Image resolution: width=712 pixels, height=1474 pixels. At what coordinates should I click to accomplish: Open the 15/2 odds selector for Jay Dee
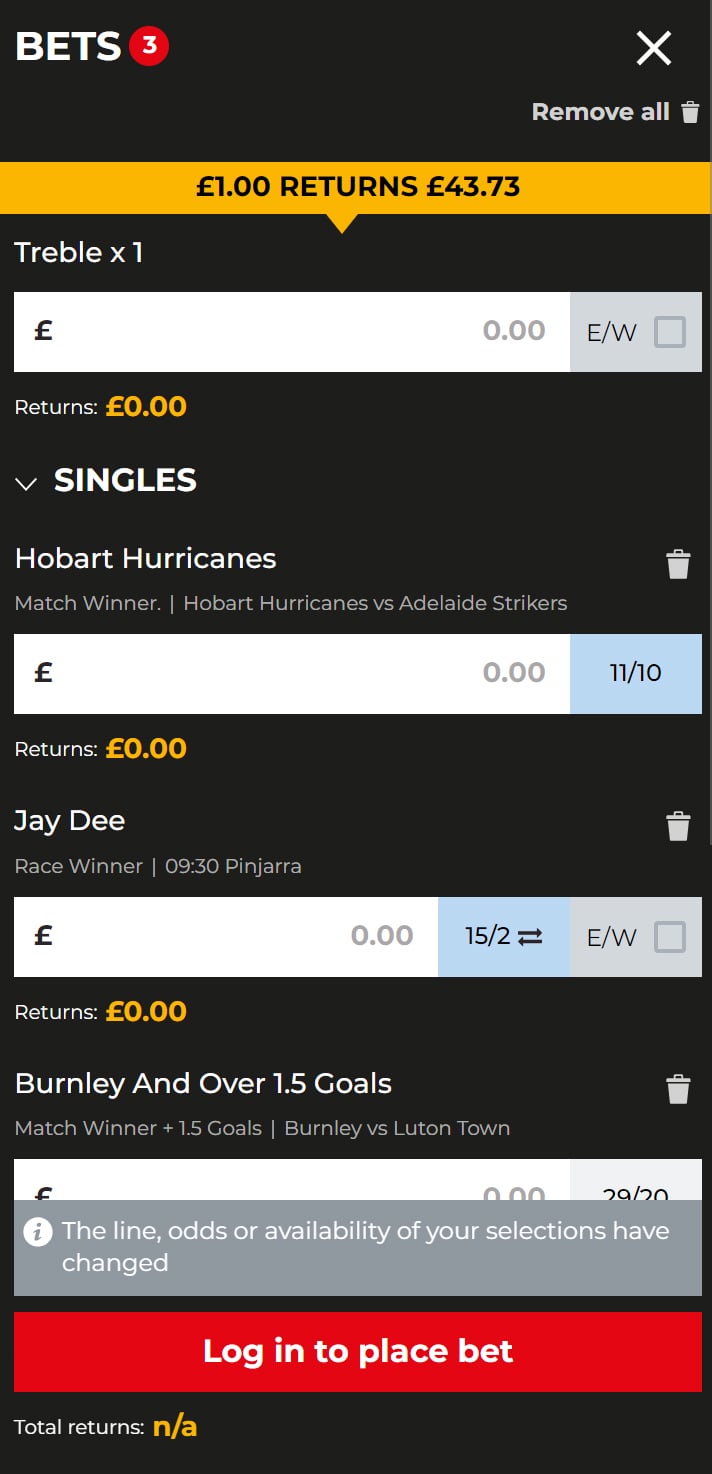point(504,937)
